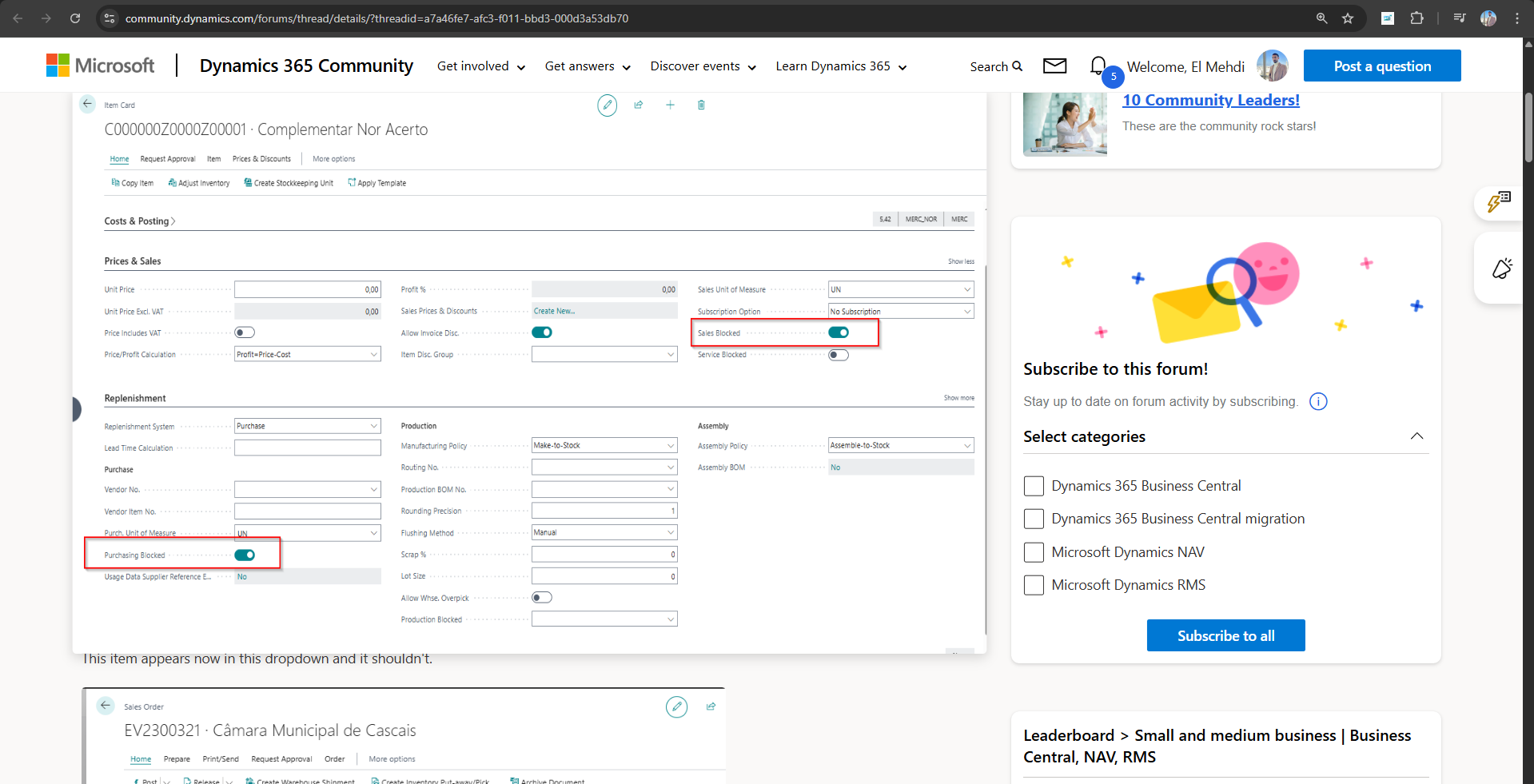The height and width of the screenshot is (784, 1534).
Task: Collapse the Select categories section
Action: (x=1416, y=436)
